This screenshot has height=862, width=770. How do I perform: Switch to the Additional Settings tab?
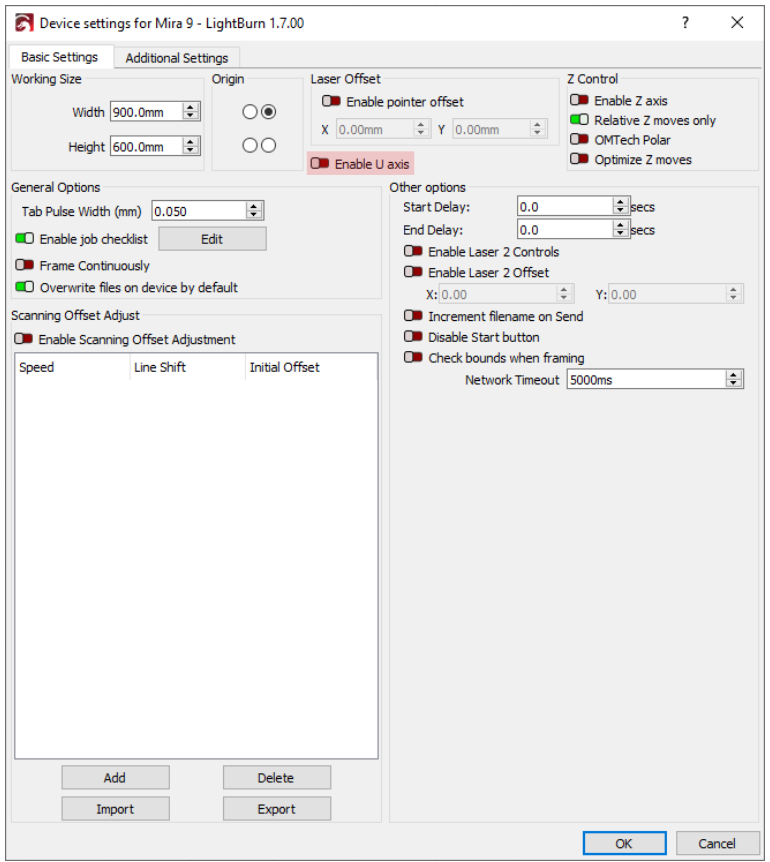click(176, 58)
